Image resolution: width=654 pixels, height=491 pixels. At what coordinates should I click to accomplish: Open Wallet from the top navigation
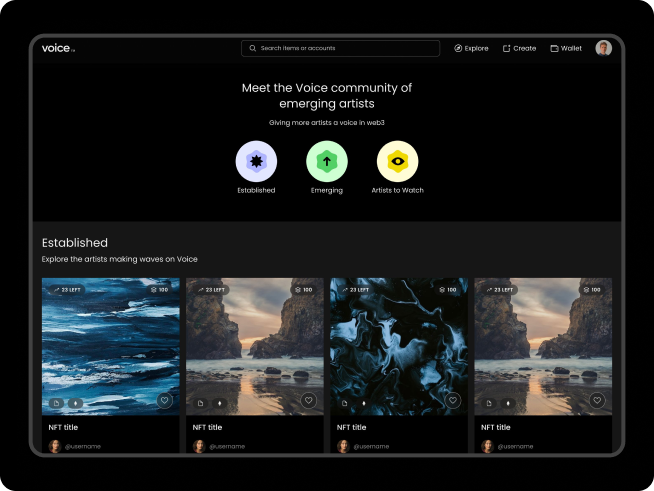pyautogui.click(x=566, y=48)
